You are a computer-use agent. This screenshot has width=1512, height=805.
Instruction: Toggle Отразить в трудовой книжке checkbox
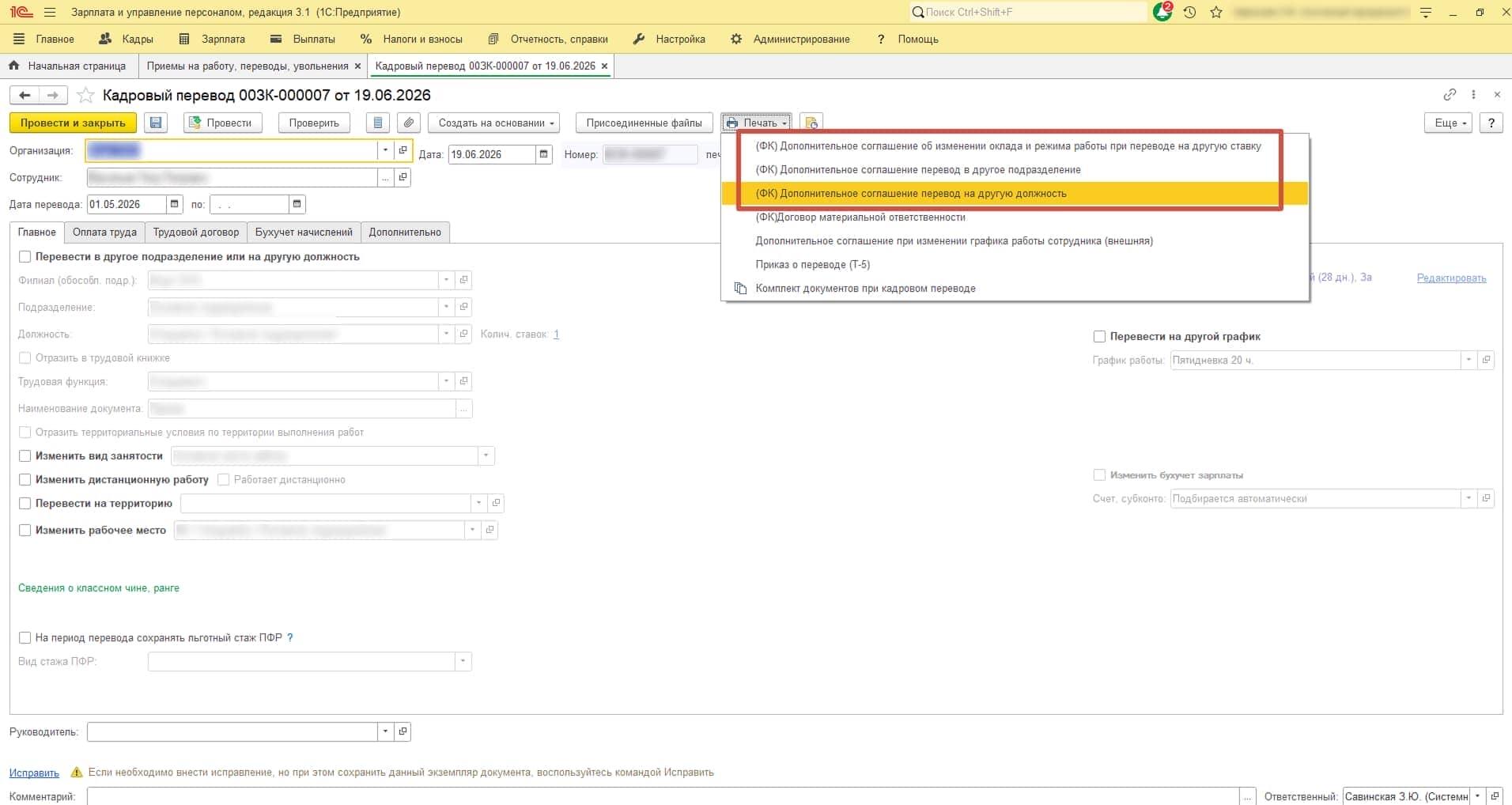coord(25,357)
